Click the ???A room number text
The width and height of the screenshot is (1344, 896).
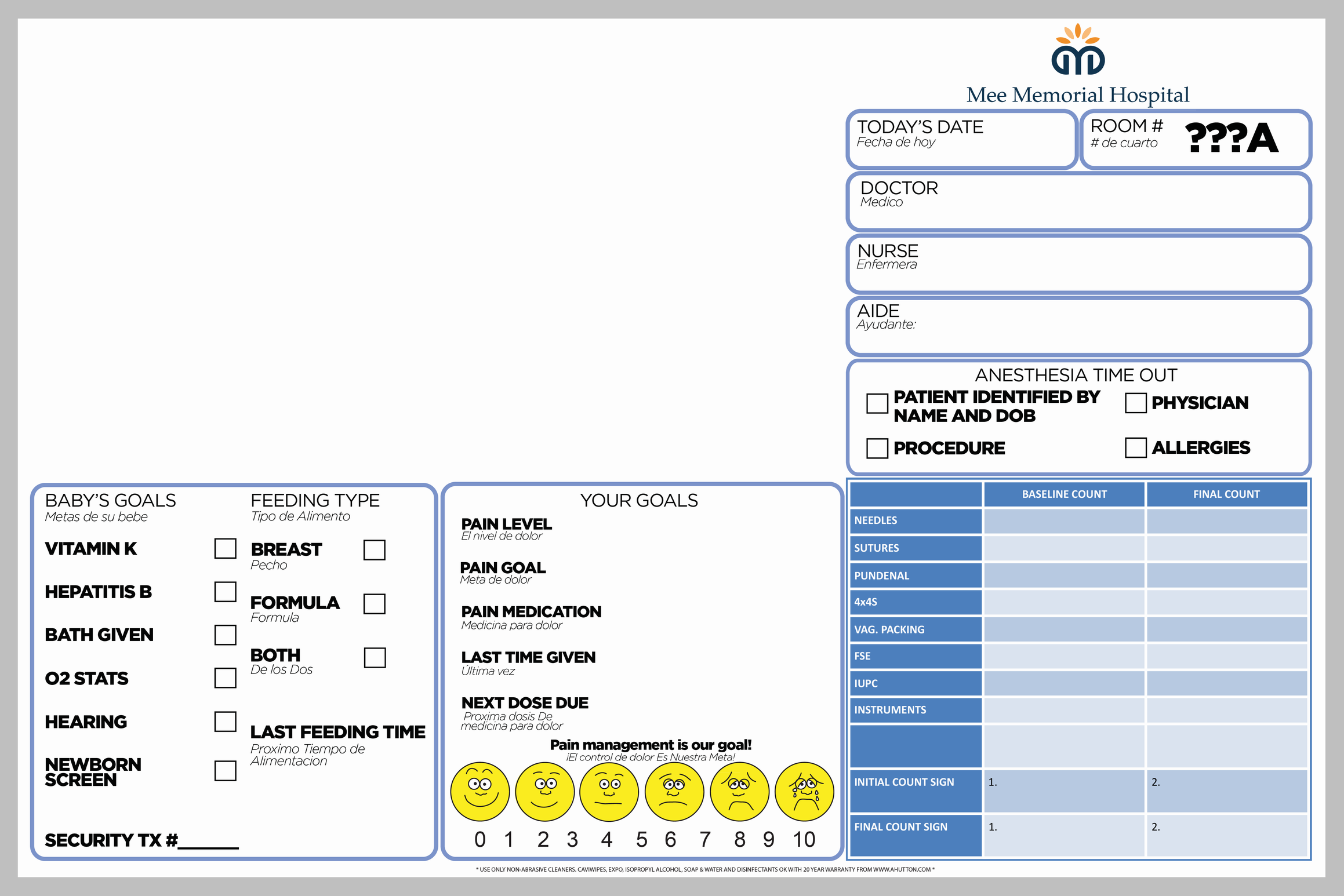[x=1232, y=138]
